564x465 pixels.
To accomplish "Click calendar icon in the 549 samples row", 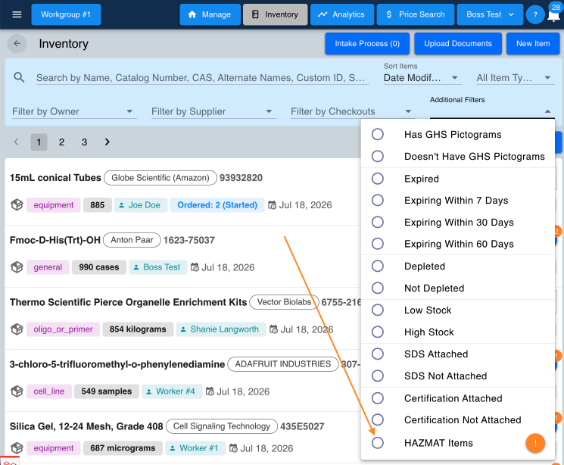I will pos(210,391).
